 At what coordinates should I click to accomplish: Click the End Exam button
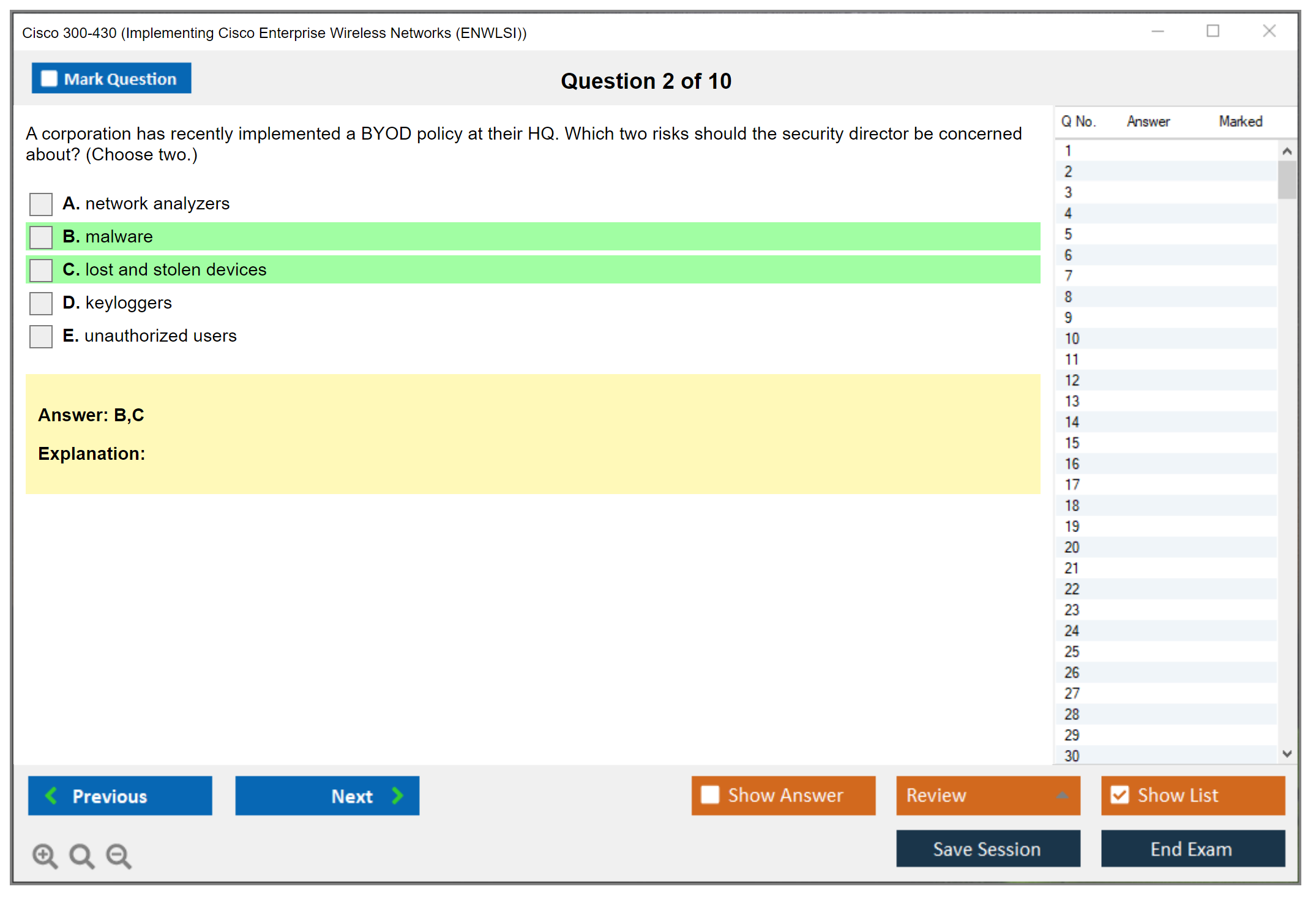1192,849
